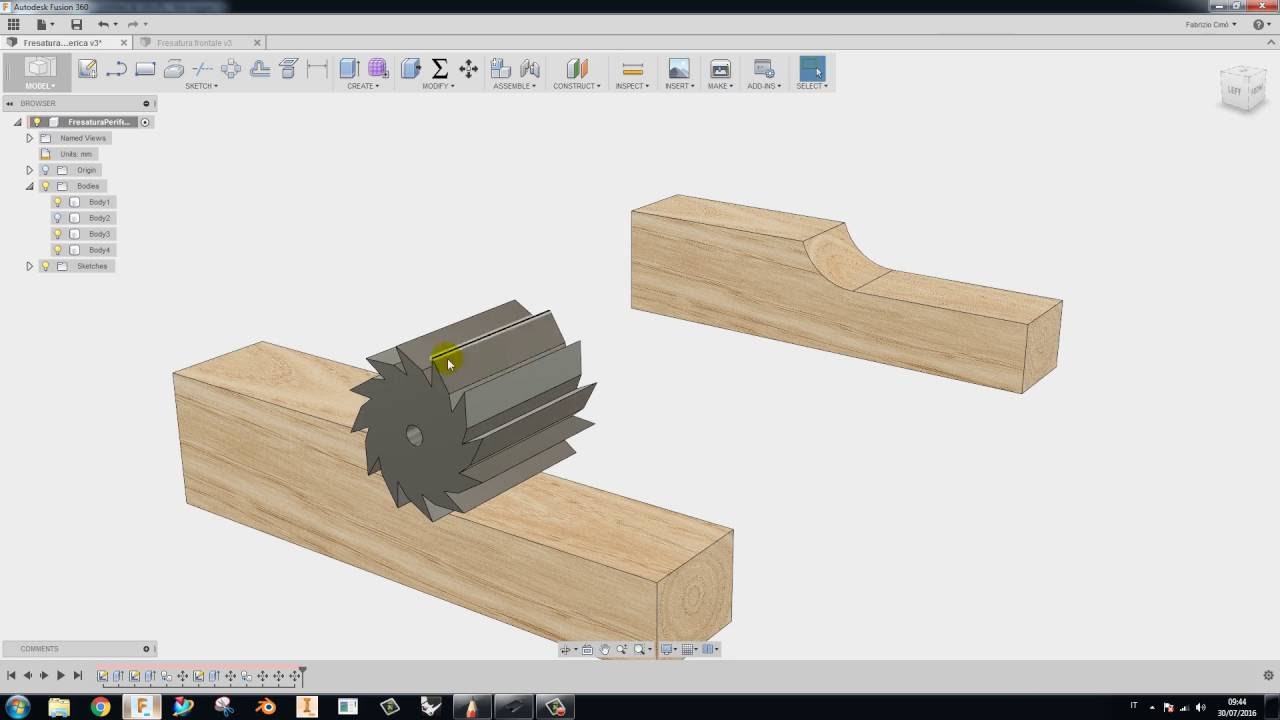Switch to Fresatura frontale v3 tab
The image size is (1280, 720).
click(x=194, y=43)
